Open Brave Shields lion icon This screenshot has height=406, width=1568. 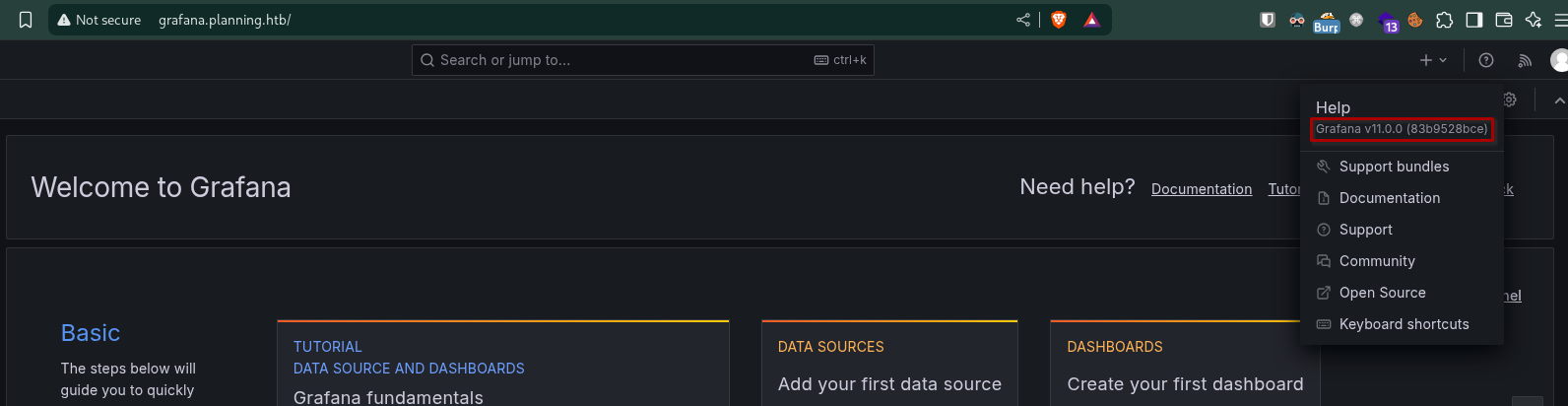pos(1059,20)
